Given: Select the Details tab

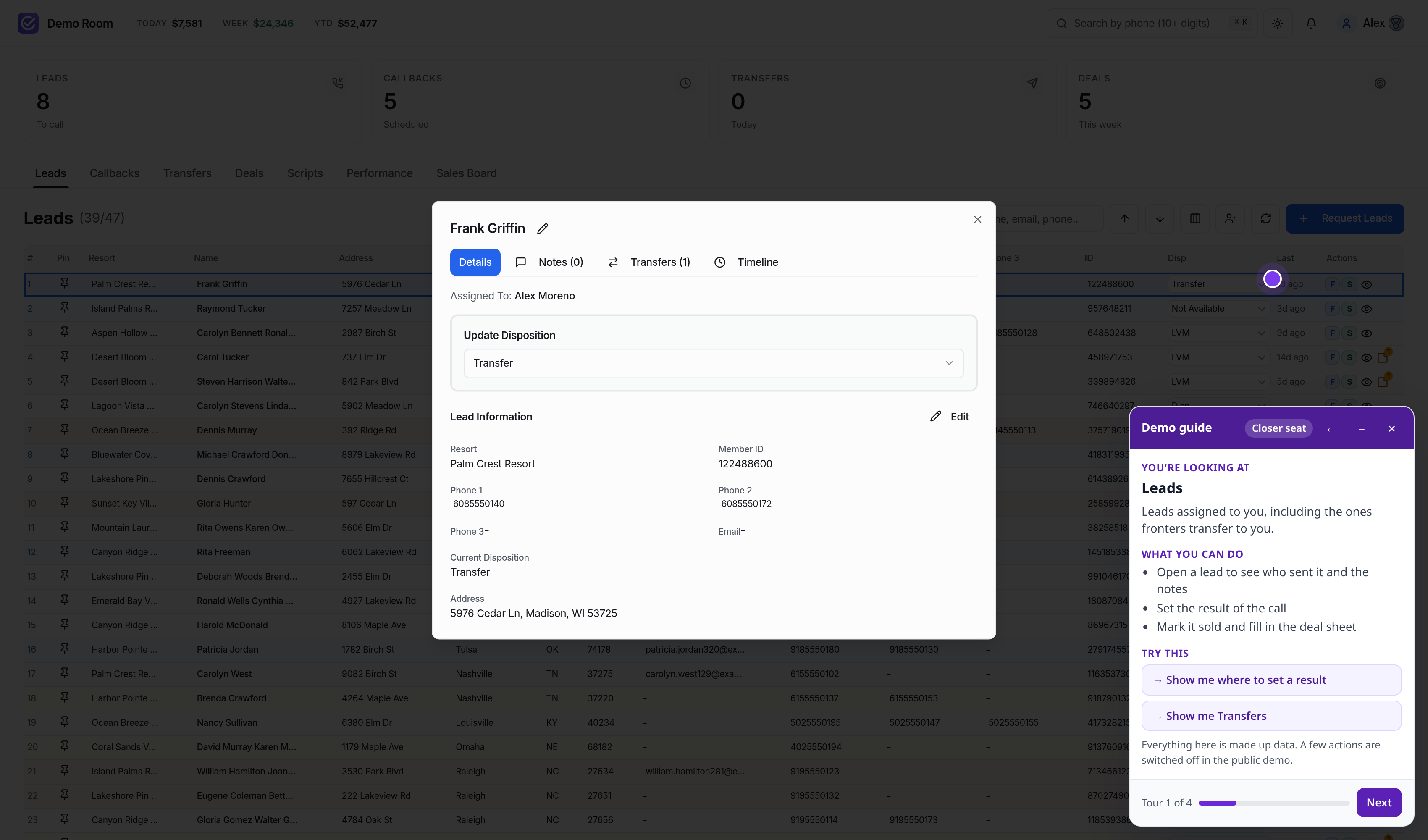Looking at the screenshot, I should click(475, 262).
